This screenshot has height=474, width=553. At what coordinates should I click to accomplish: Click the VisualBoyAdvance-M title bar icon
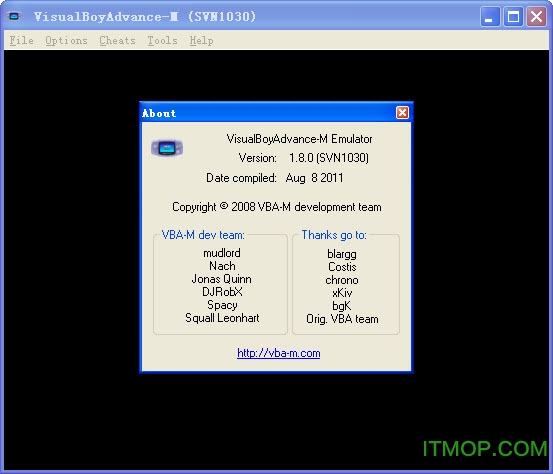14,16
